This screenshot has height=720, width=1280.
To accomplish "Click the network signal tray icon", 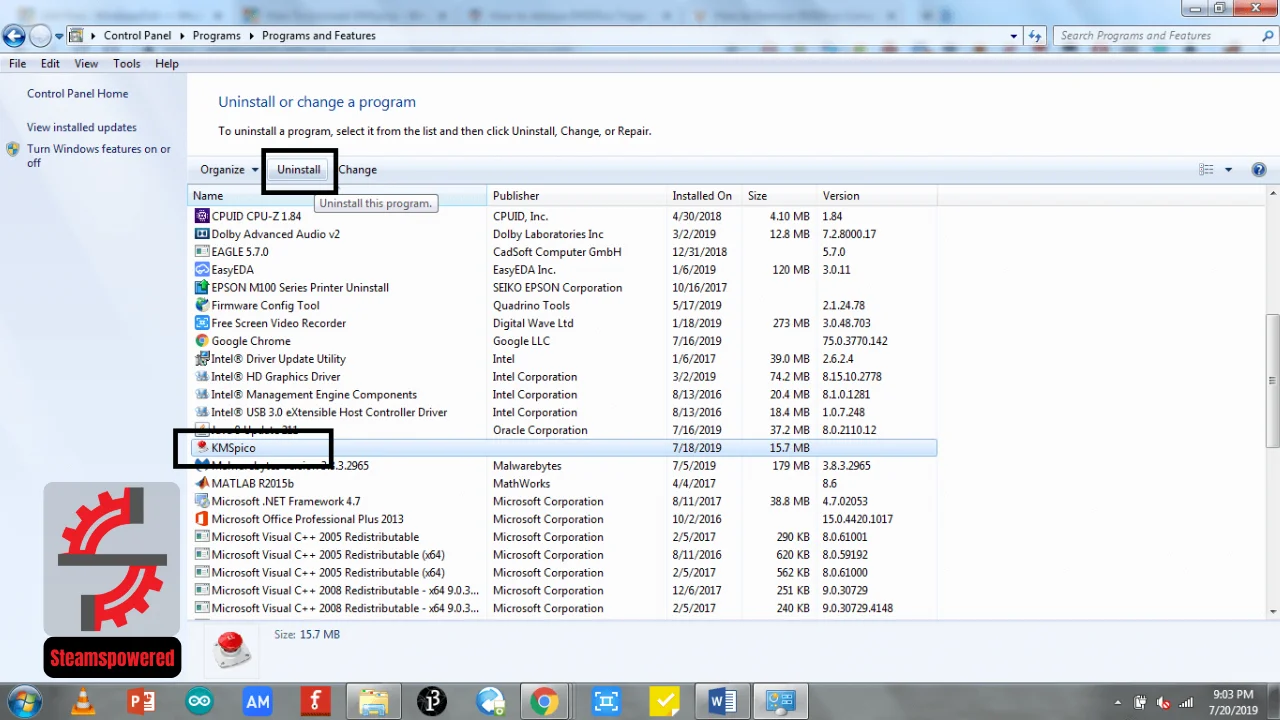I will click(x=1186, y=702).
